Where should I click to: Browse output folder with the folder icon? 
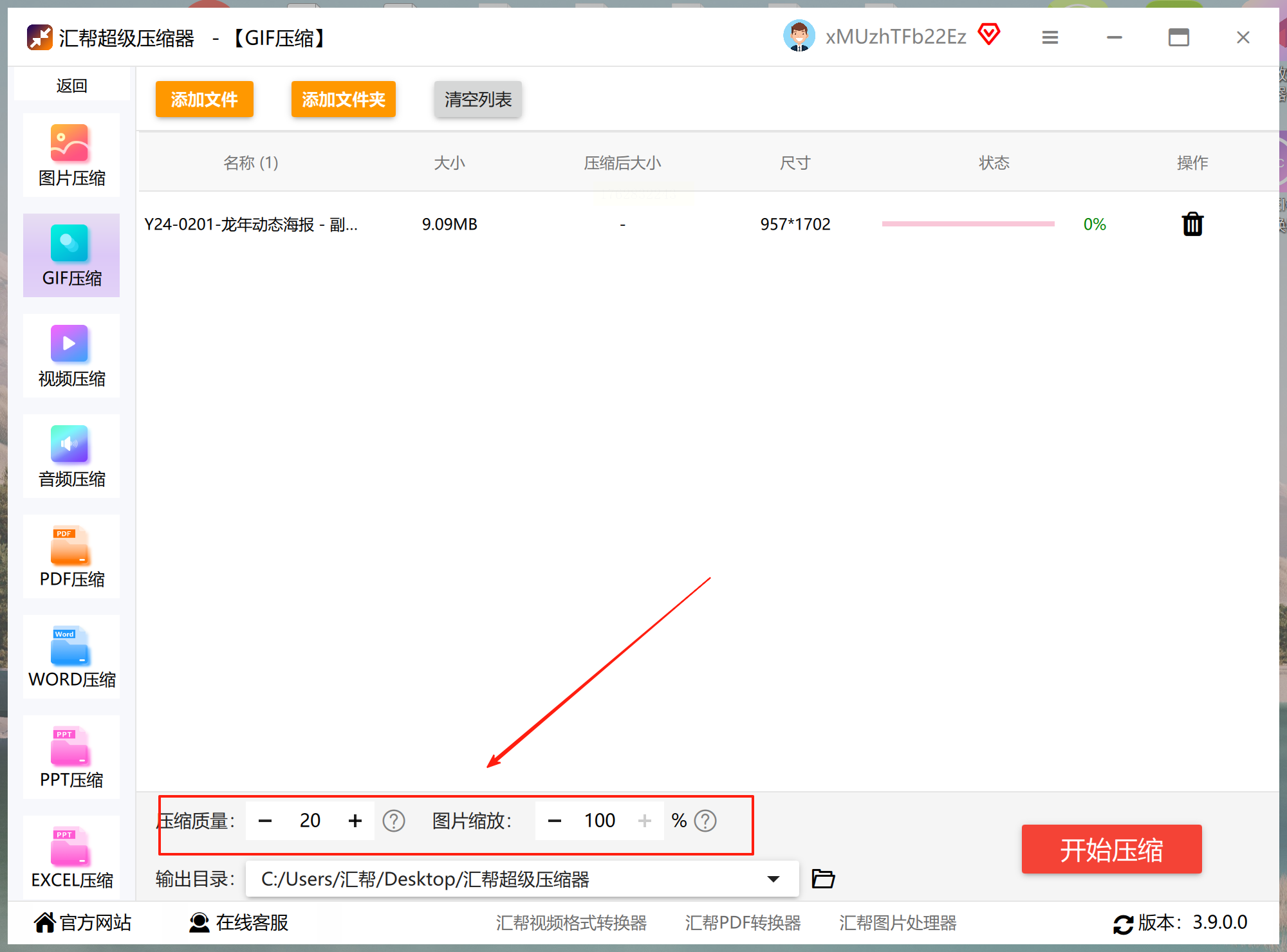(822, 879)
